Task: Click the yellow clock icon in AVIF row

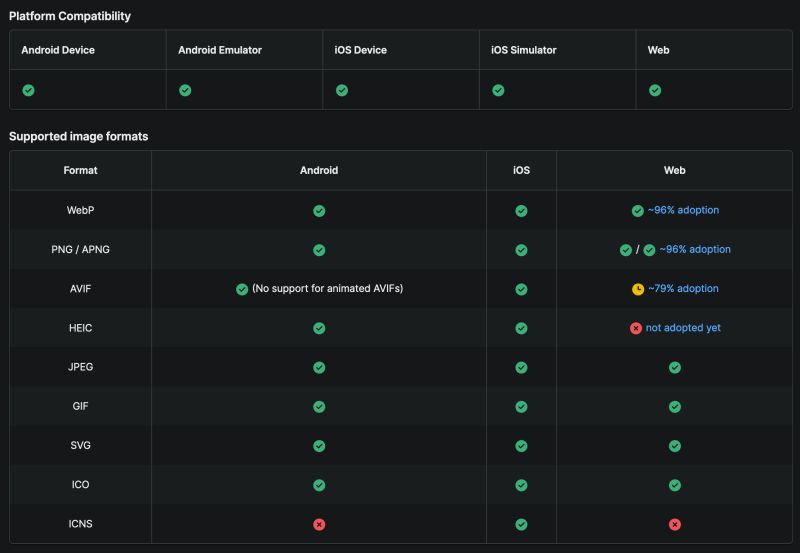Action: (638, 289)
